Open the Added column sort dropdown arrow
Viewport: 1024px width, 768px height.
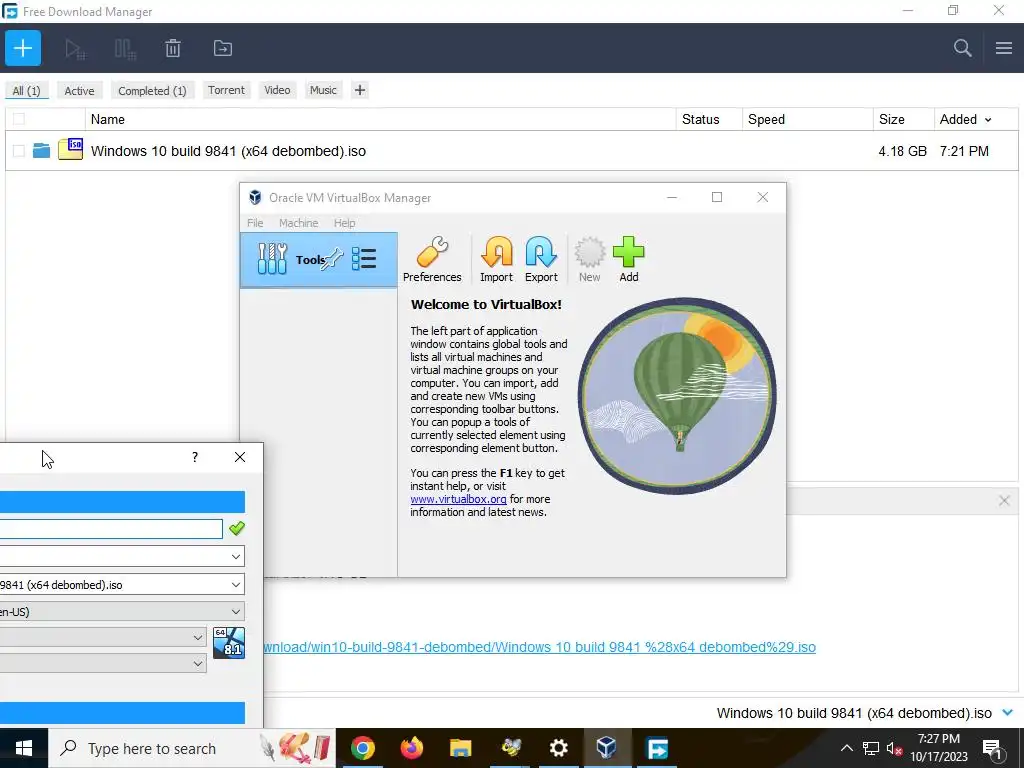tap(988, 120)
